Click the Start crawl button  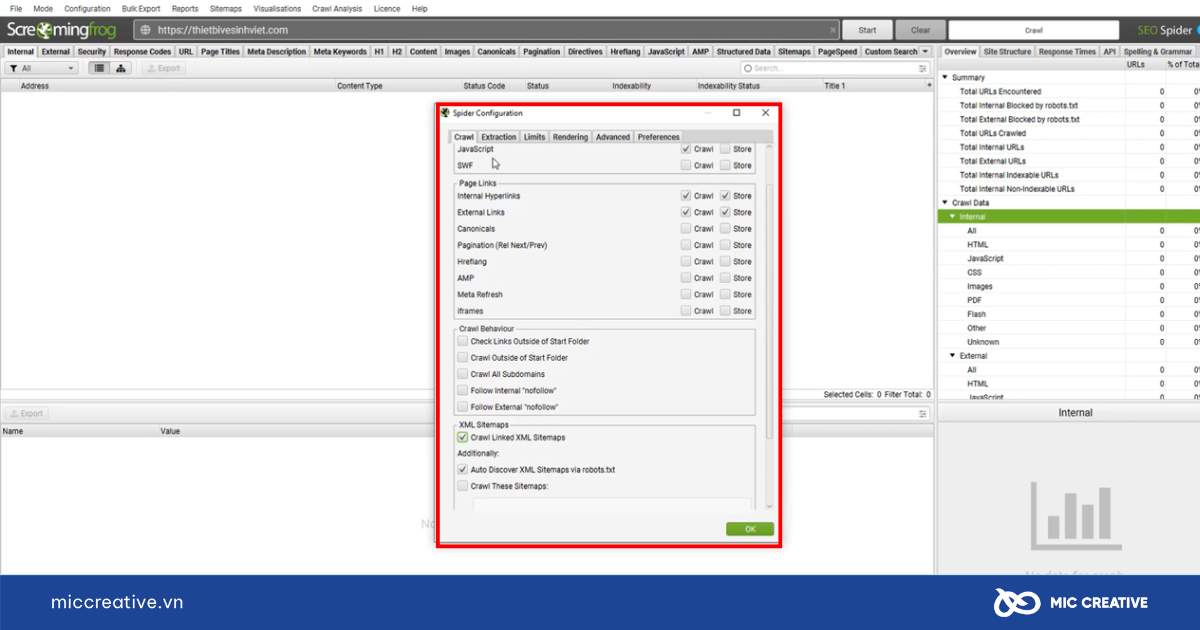[867, 30]
